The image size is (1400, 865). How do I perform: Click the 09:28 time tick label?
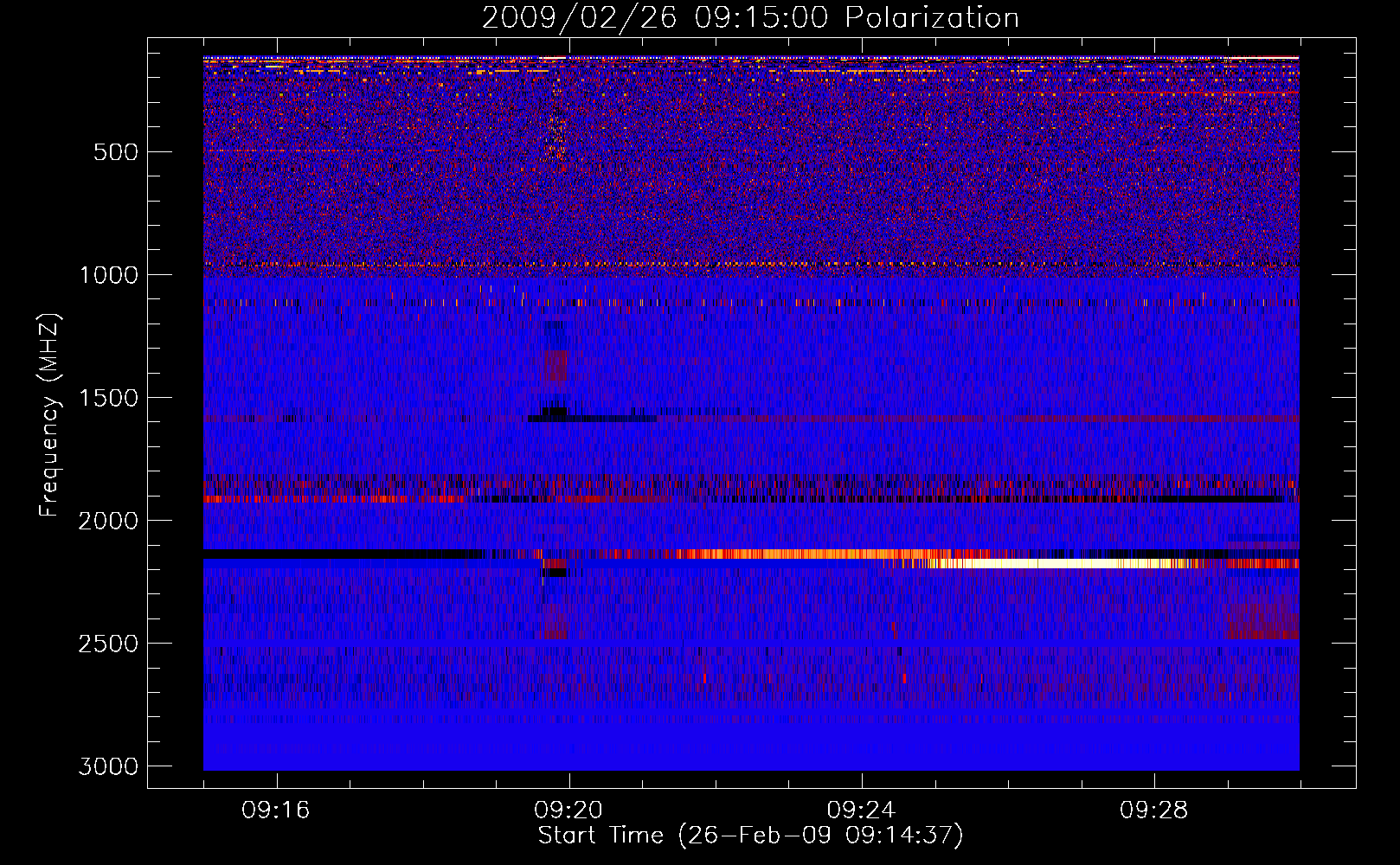[x=1153, y=811]
